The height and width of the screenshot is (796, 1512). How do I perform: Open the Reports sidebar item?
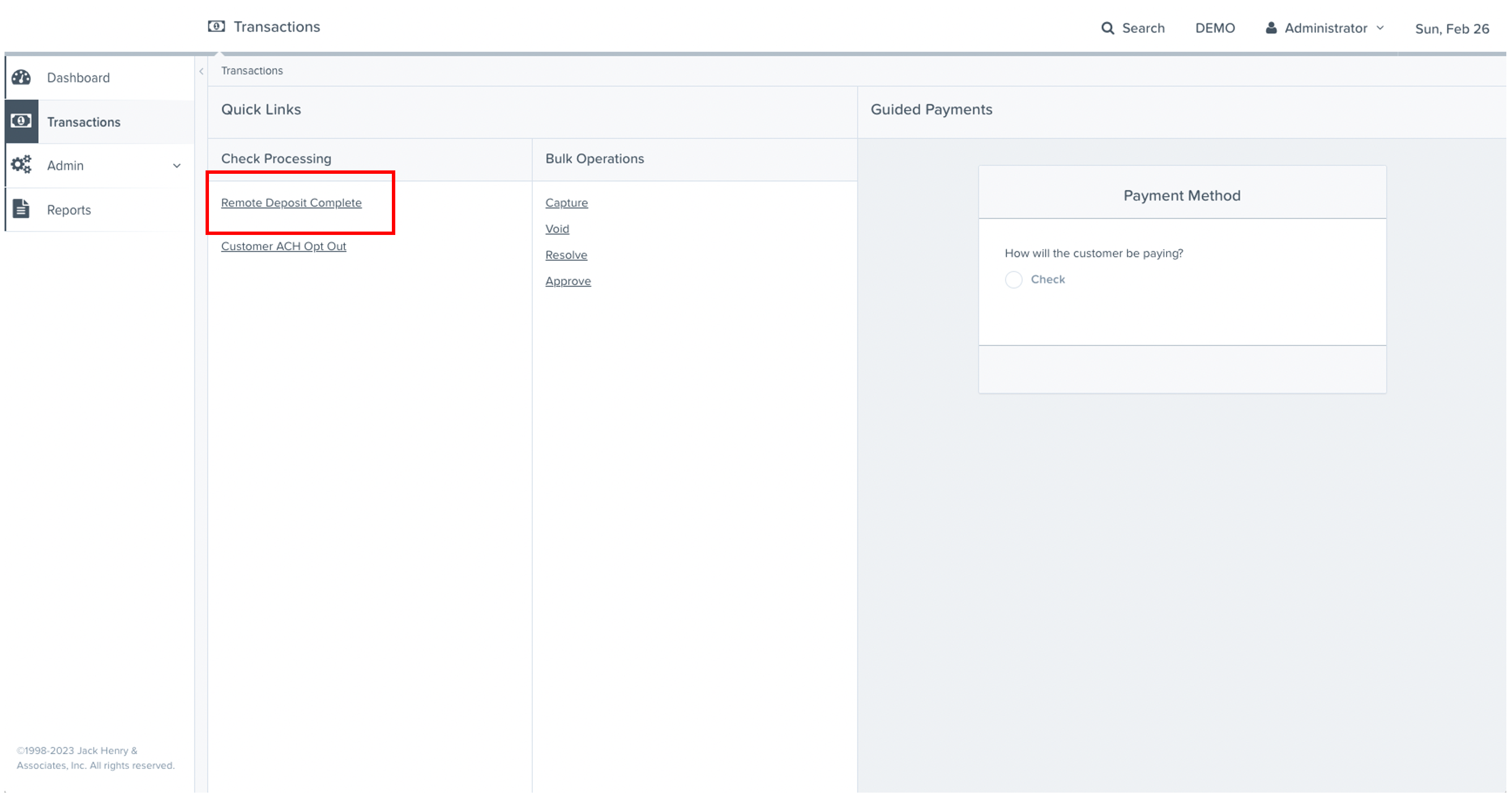[69, 210]
